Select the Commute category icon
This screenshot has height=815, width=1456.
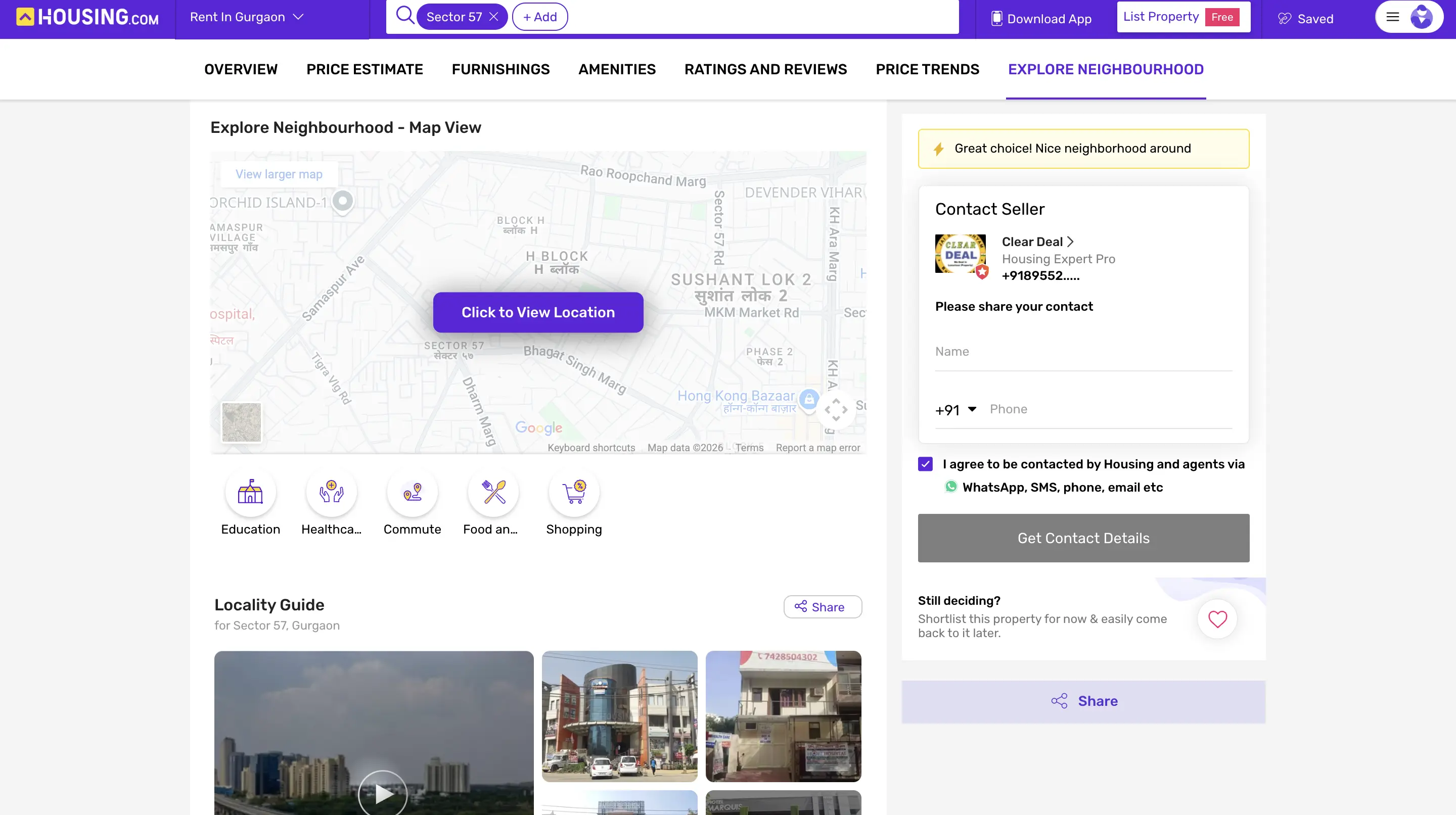tap(412, 492)
